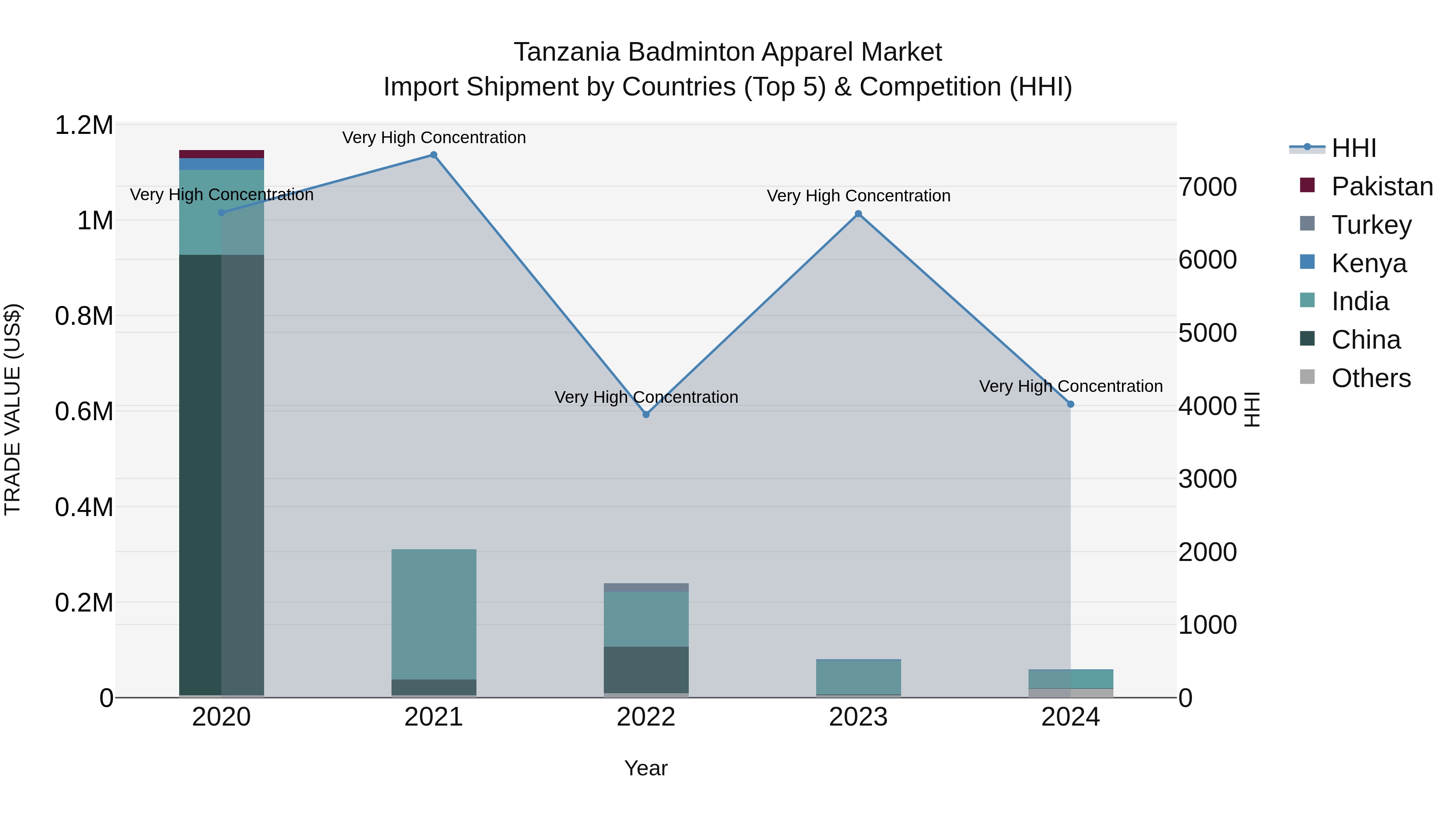The image size is (1456, 819).
Task: Click the India segment of the 2022 bar
Action: (646, 619)
